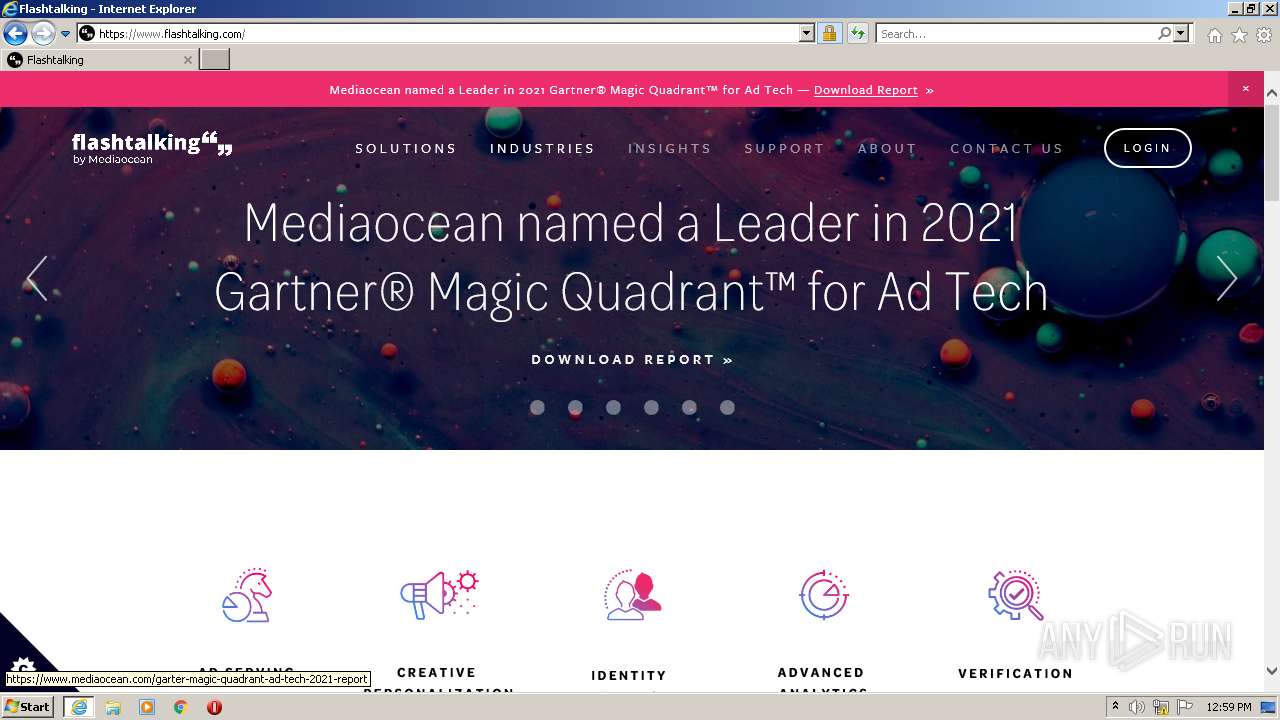Open the Identity heading link

pos(629,676)
